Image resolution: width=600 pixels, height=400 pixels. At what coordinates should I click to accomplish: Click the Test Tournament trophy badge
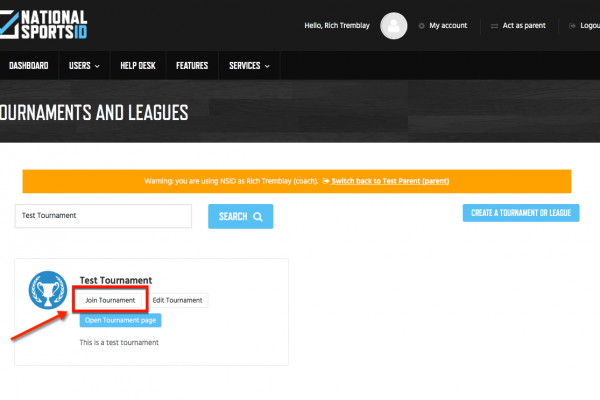(x=47, y=290)
